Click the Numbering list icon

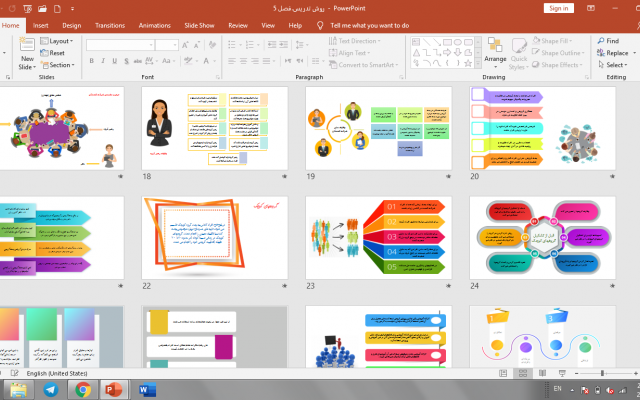pyautogui.click(x=252, y=44)
